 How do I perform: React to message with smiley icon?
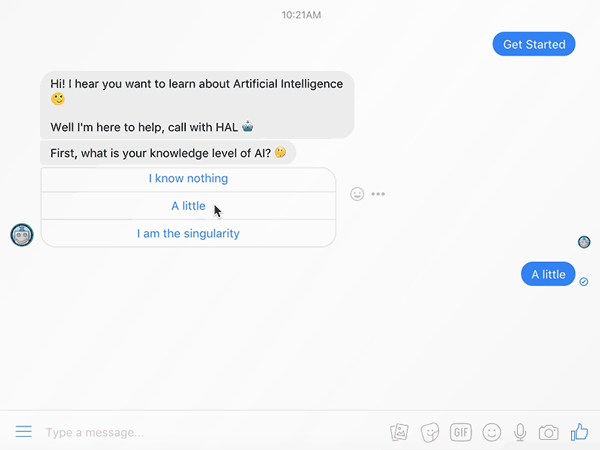click(357, 194)
